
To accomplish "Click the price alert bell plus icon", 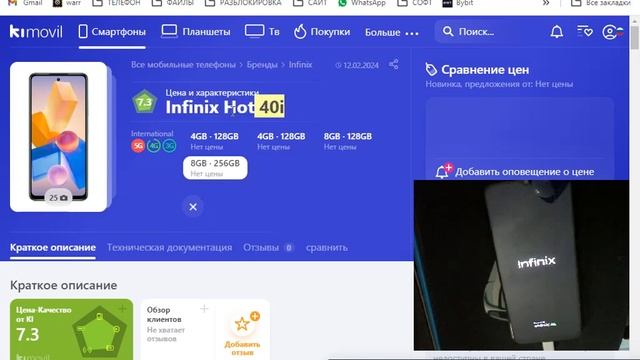I will pyautogui.click(x=443, y=171).
